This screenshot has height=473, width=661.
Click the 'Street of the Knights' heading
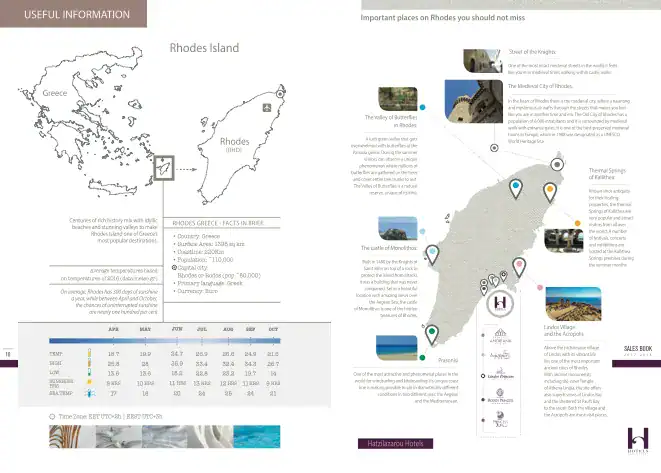pyautogui.click(x=532, y=52)
